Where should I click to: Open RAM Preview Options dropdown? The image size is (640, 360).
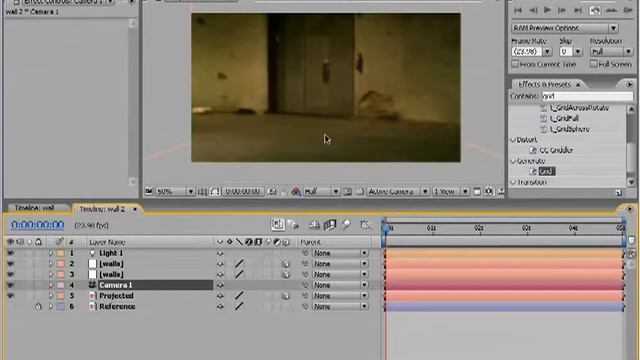(x=564, y=28)
